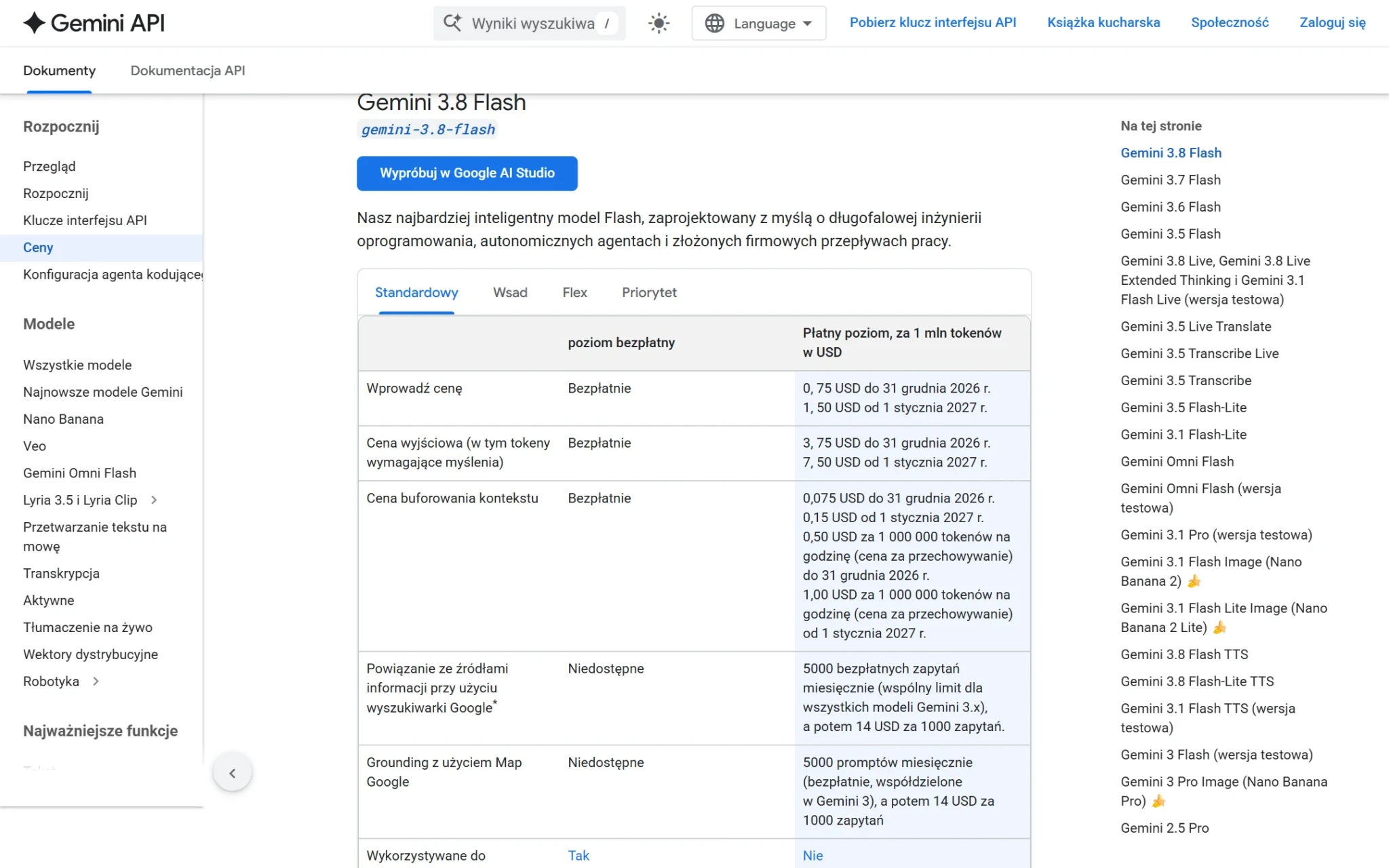Viewport: 1389px width, 868px height.
Task: Click the gemini-3.8-flash model code
Action: 428,130
